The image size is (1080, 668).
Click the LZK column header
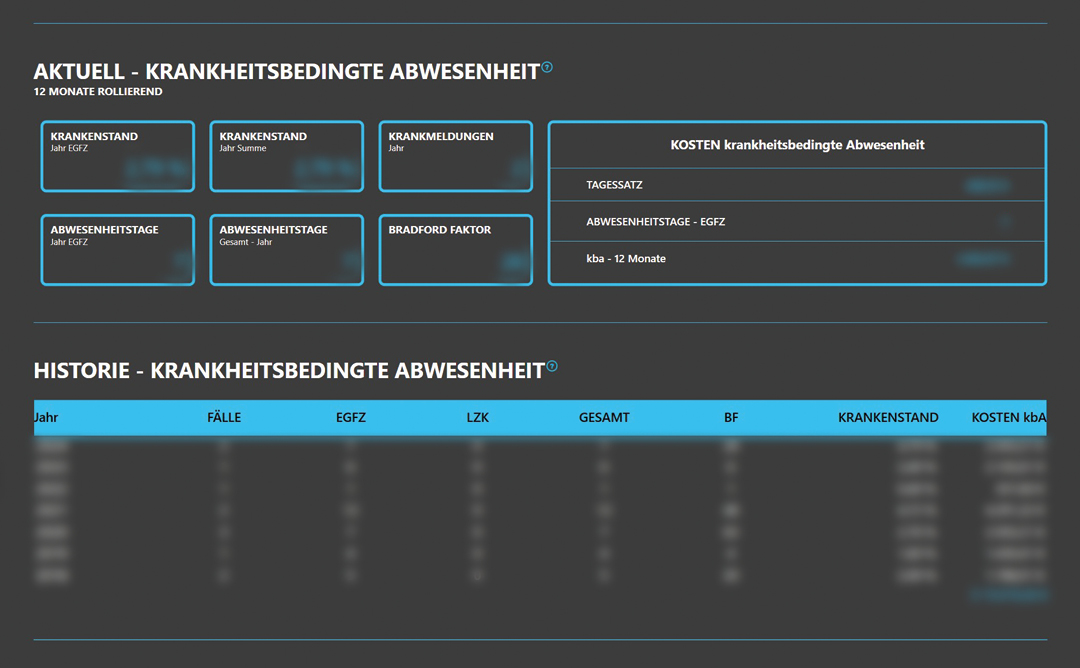477,417
